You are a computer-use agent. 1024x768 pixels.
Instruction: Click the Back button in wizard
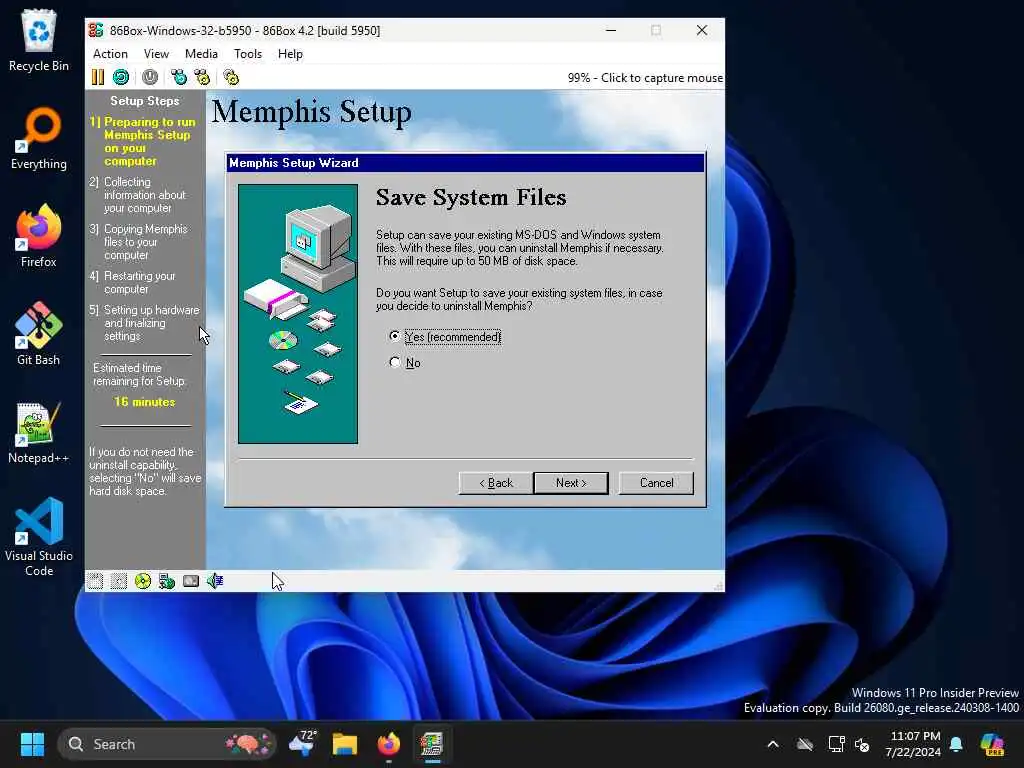coord(496,483)
